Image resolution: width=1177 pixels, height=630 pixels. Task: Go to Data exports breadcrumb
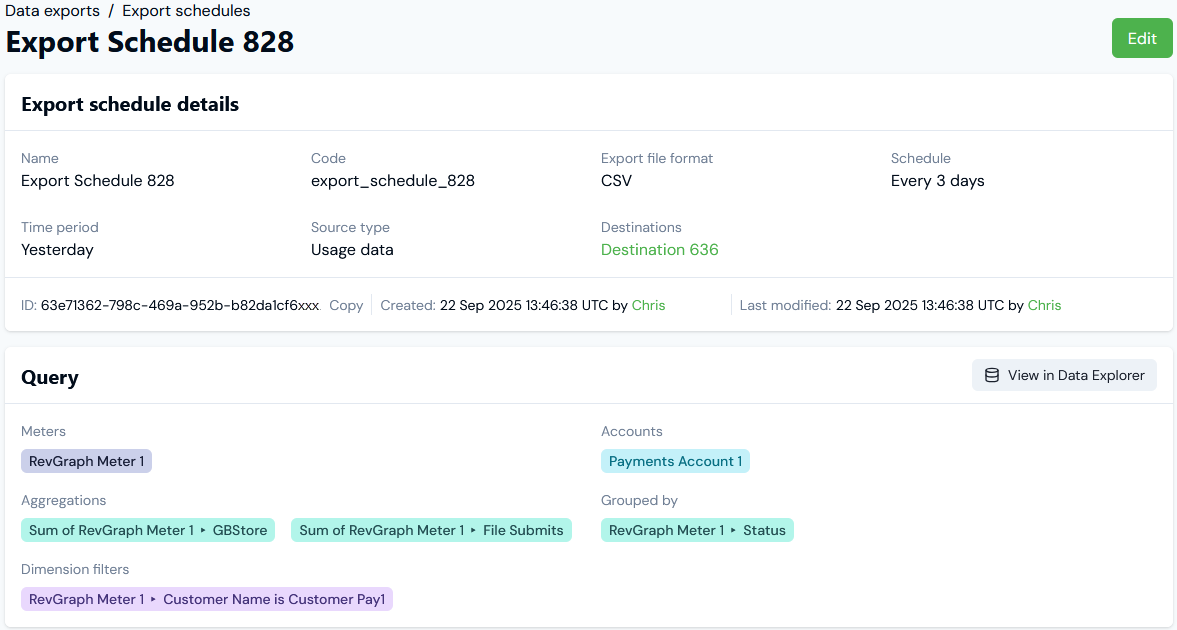pos(52,11)
